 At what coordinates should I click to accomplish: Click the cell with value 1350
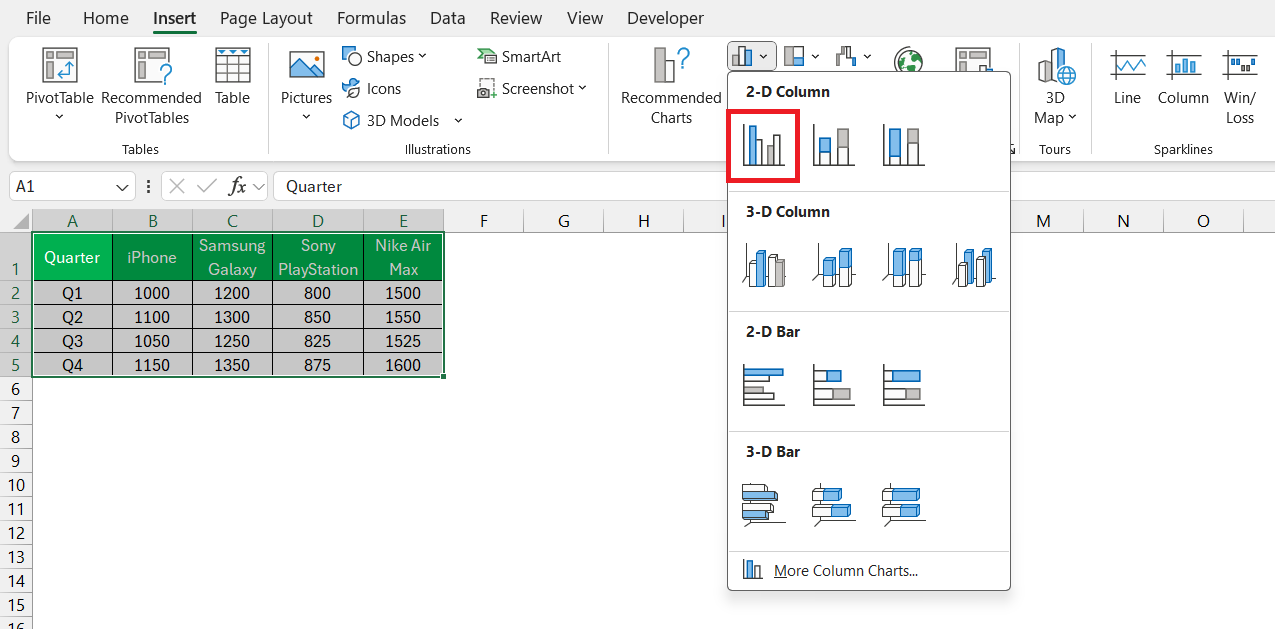(232, 365)
